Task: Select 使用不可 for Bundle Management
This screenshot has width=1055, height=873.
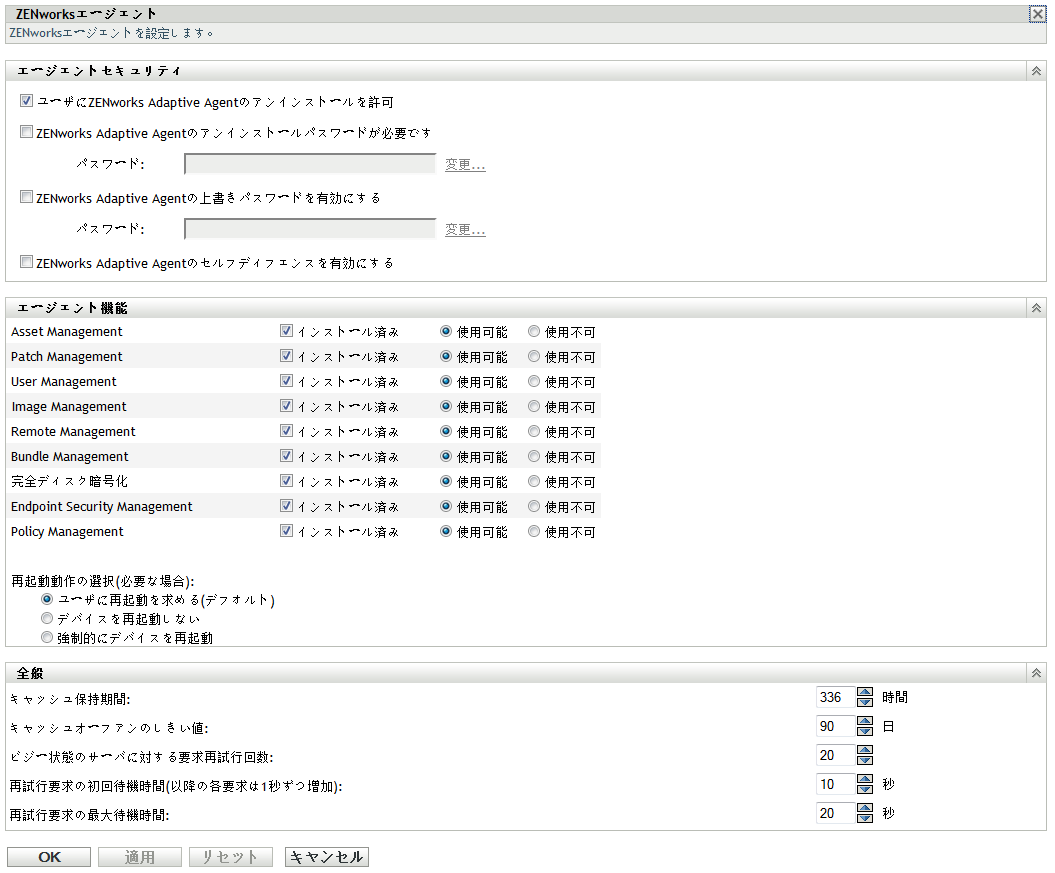Action: pos(534,456)
